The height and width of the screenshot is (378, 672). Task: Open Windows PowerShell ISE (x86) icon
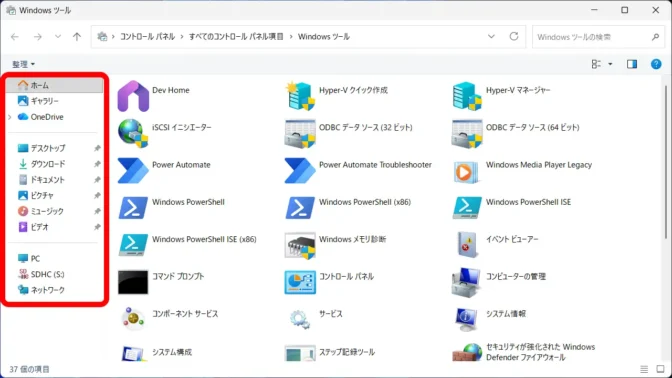tap(133, 245)
